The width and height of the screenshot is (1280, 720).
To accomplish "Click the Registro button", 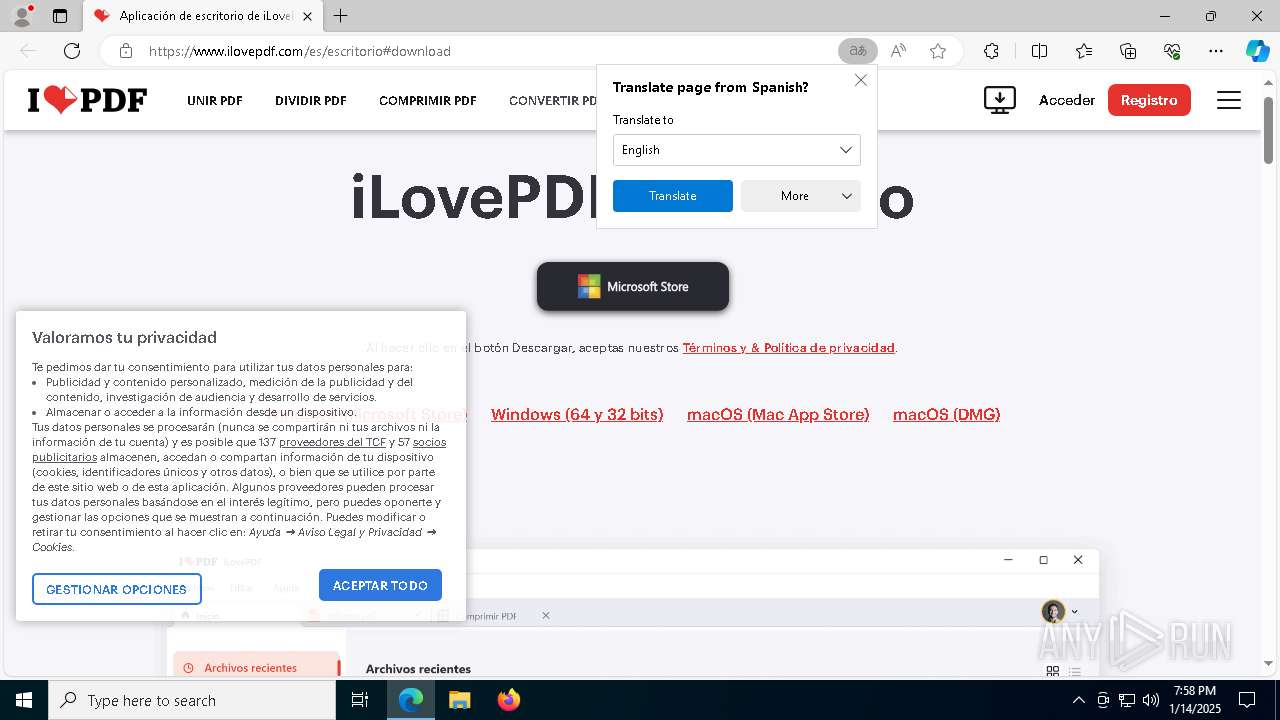I will [1149, 100].
